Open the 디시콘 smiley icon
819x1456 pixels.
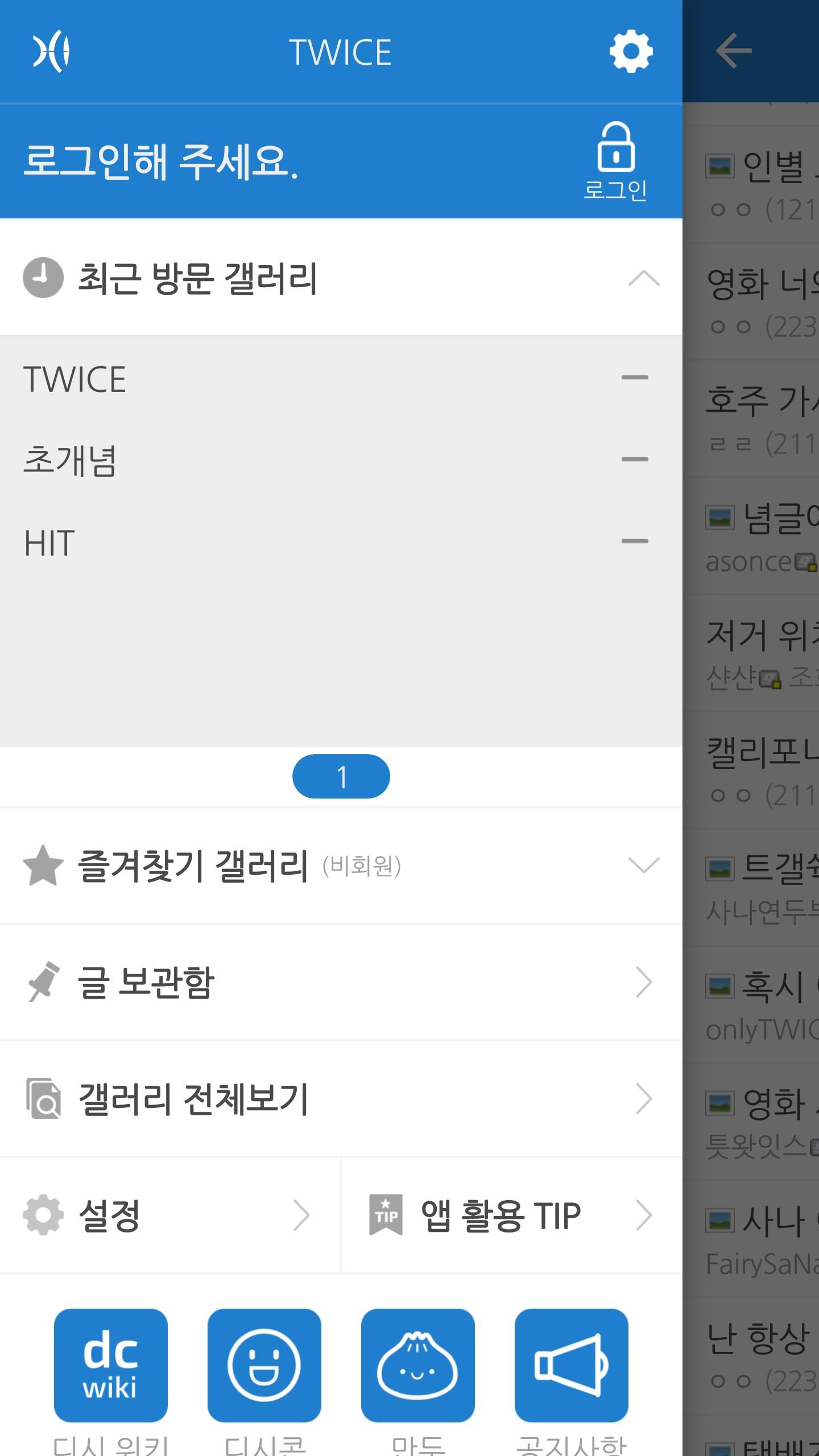[264, 1365]
